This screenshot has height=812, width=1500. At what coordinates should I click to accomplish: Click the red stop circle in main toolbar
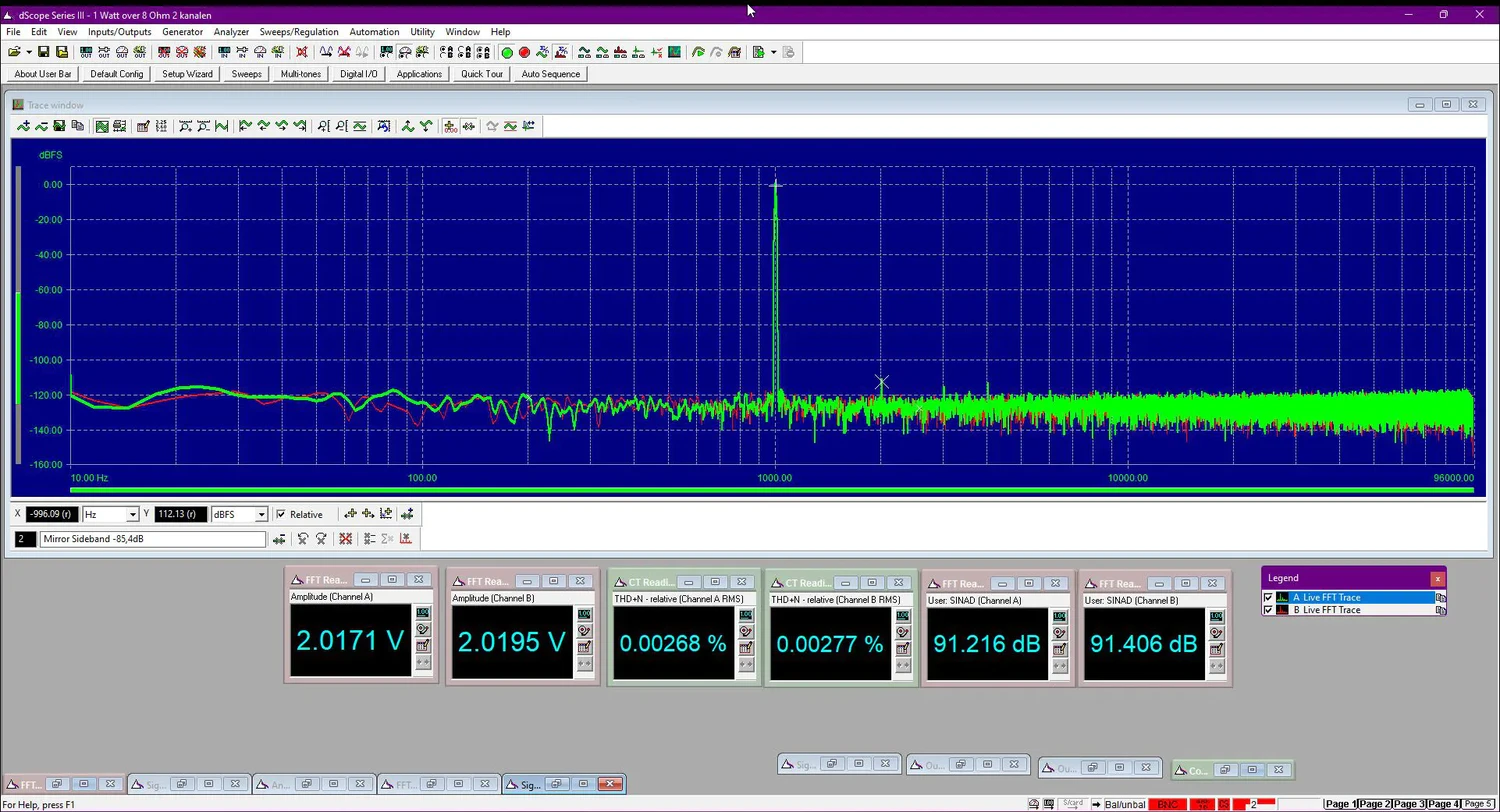pos(523,52)
